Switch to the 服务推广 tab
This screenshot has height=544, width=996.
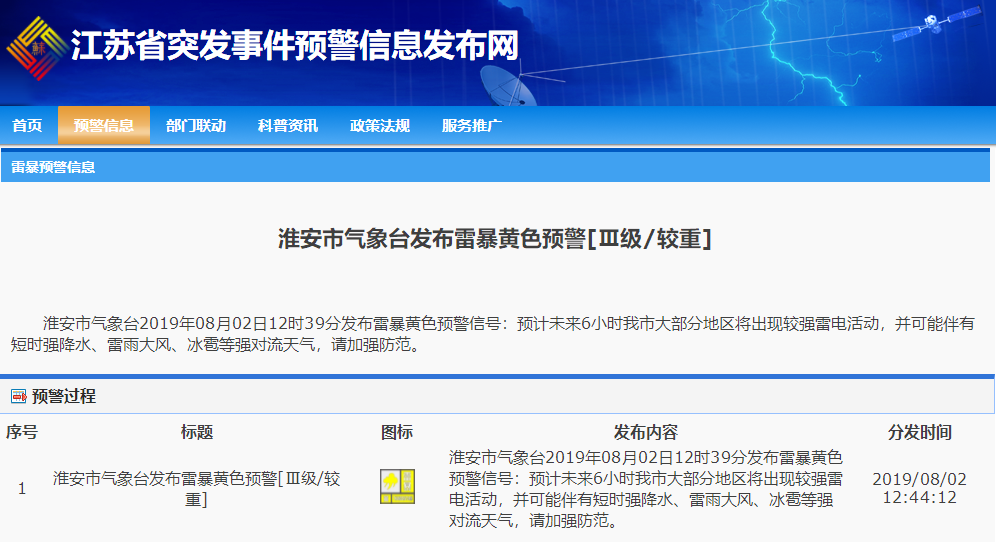click(x=471, y=126)
